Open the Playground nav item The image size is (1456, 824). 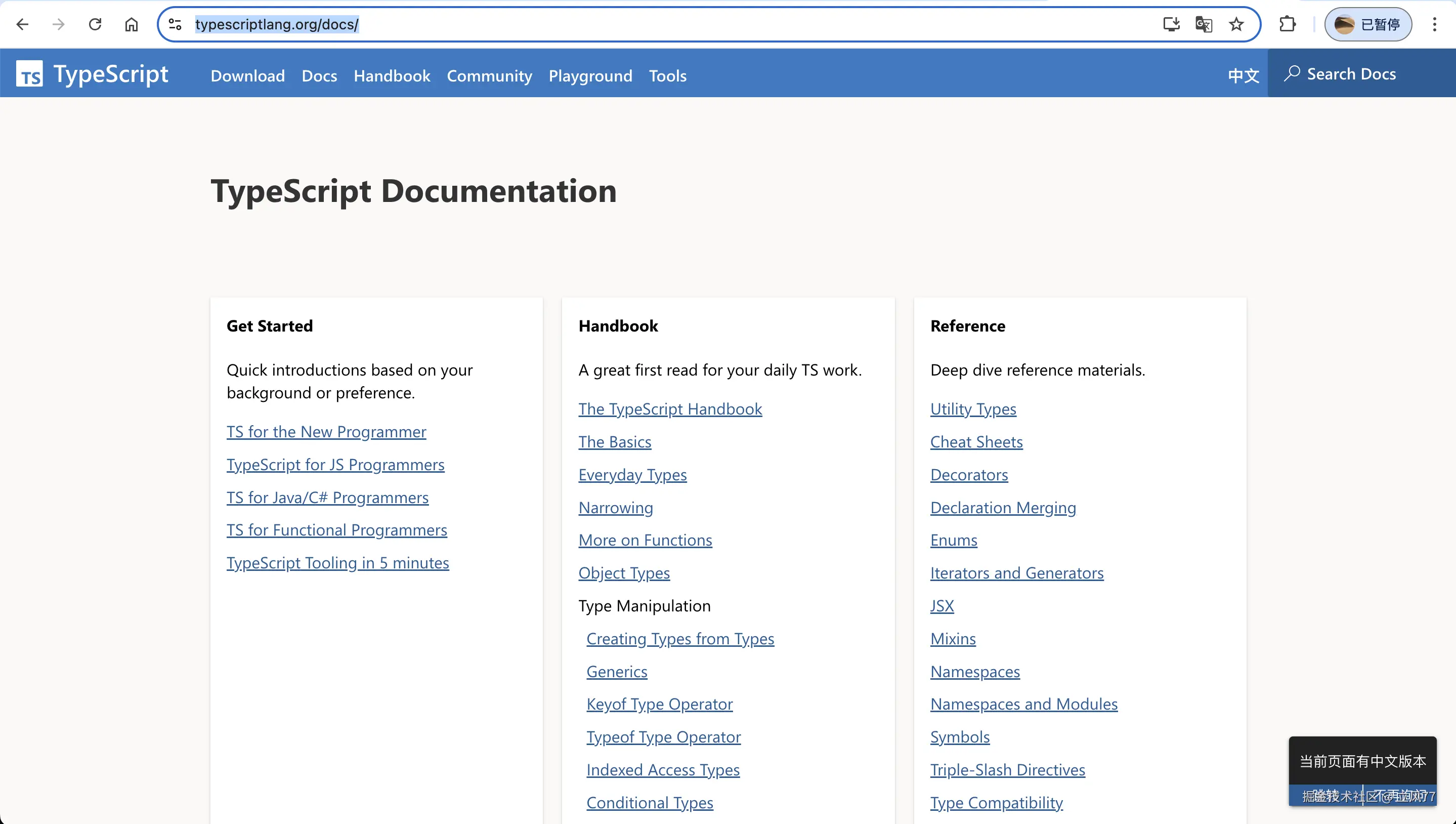coord(590,76)
